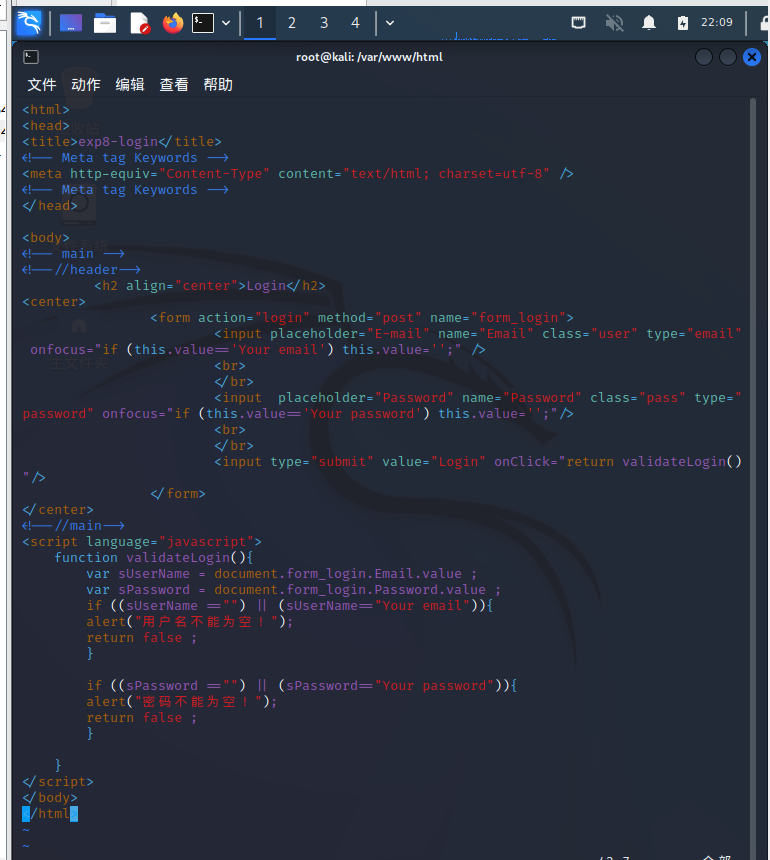The image size is (770, 860).
Task: Click the validateLogin function declaration line
Action: 154,558
